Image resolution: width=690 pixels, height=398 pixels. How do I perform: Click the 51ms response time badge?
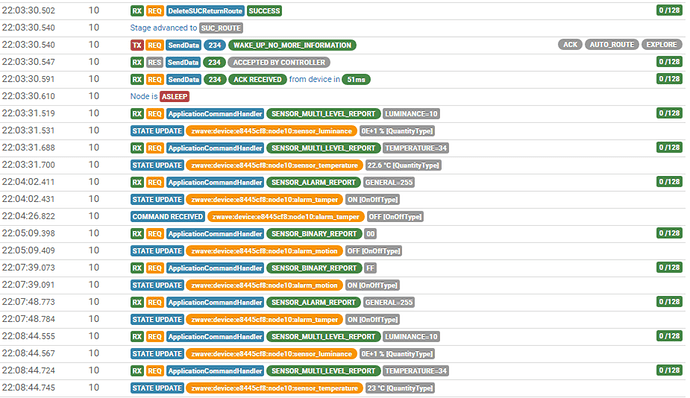pos(356,79)
